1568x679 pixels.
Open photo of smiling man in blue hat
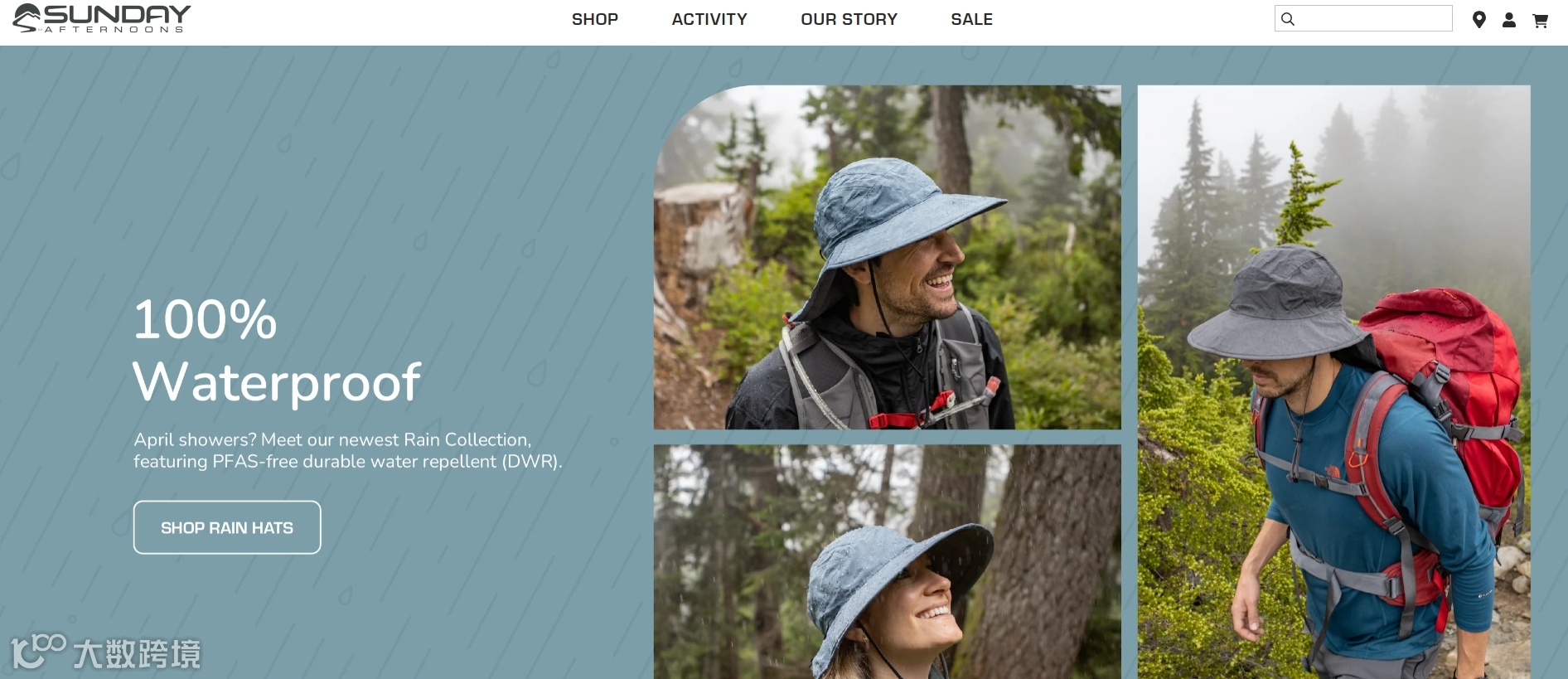[x=887, y=257]
